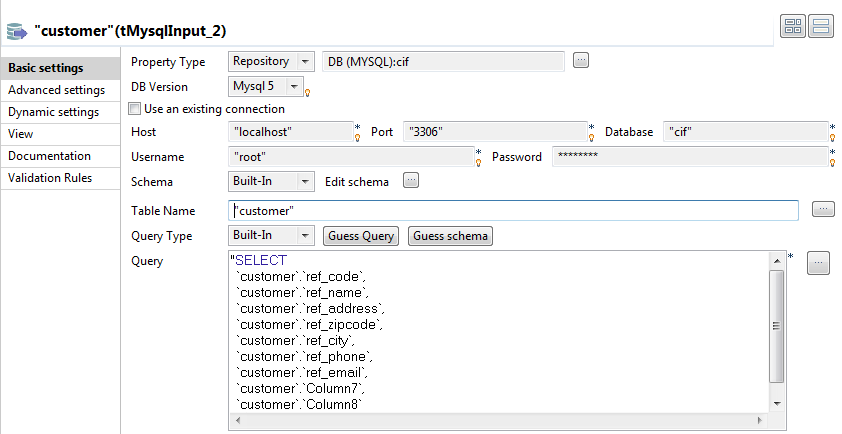Switch to the Dynamic settings tab
The width and height of the screenshot is (842, 434).
[53, 112]
